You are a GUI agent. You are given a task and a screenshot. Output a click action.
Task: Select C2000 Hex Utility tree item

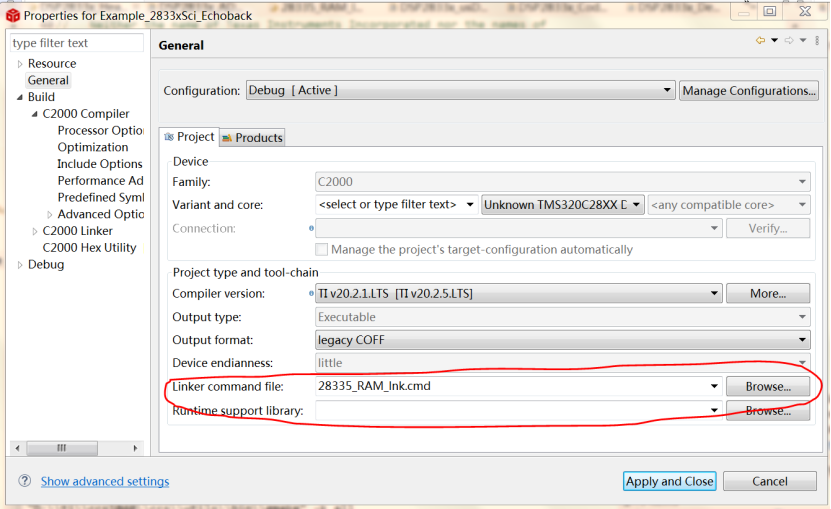[x=90, y=248]
